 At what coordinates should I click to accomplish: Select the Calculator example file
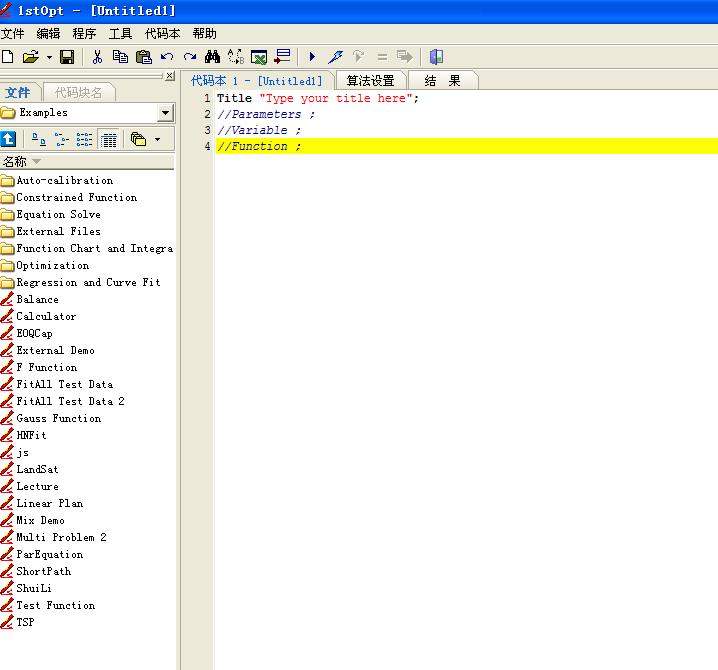point(38,316)
